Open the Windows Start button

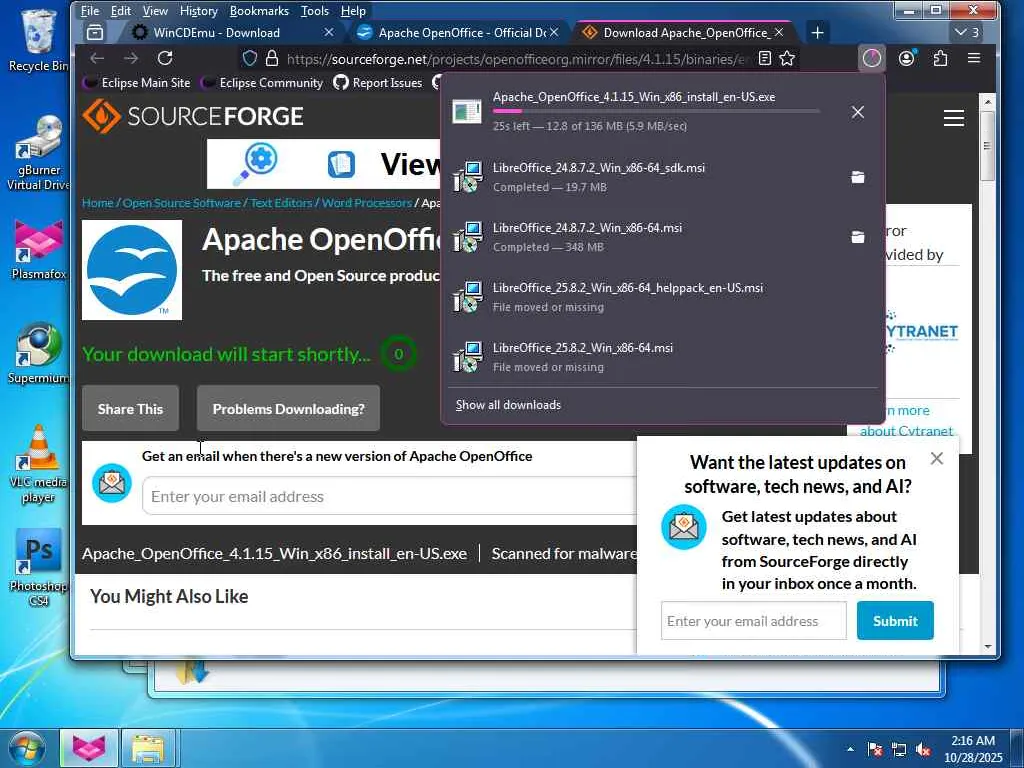click(26, 748)
